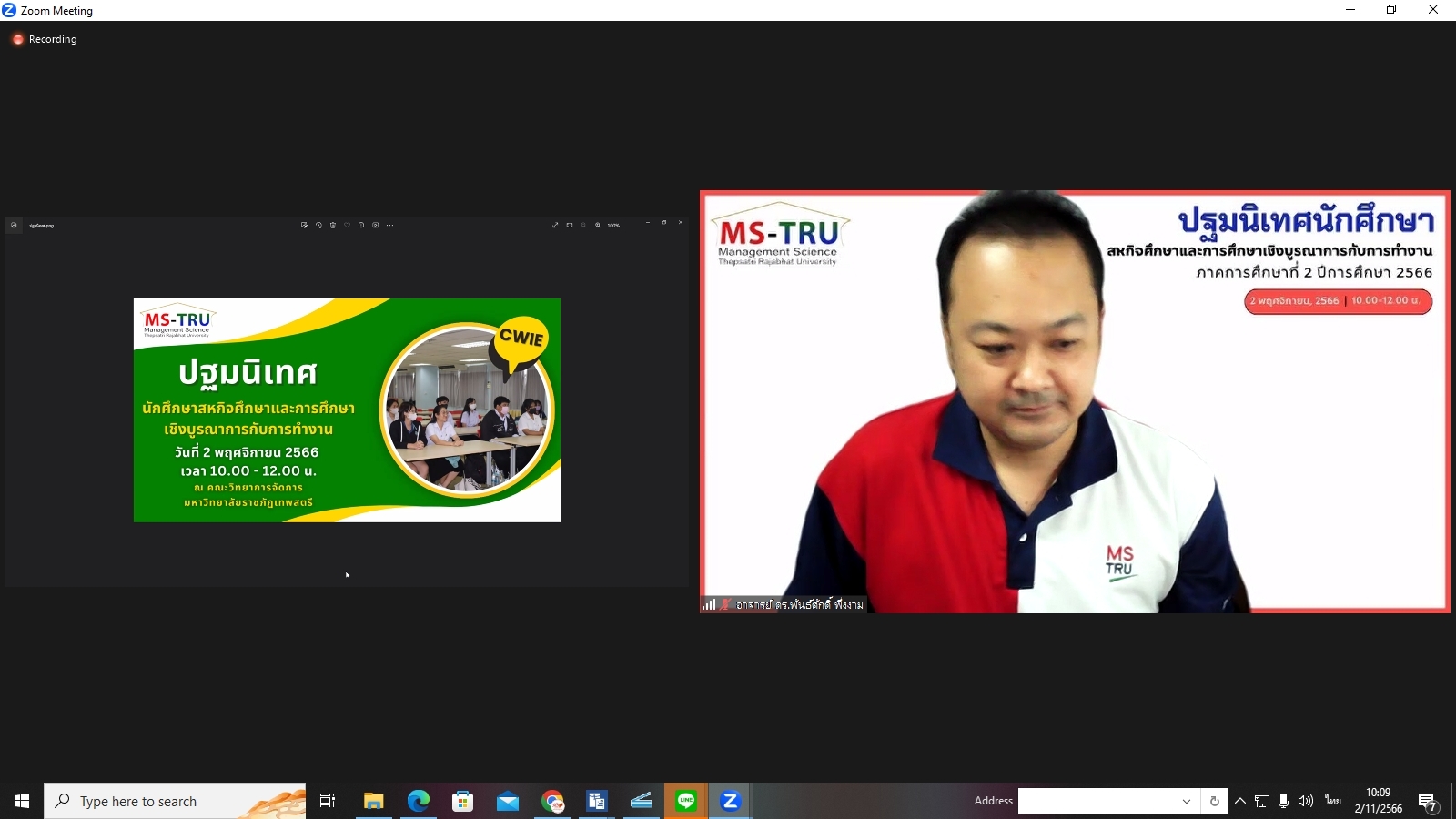Click the Chrome icon in the taskbar
Image resolution: width=1456 pixels, height=819 pixels.
[x=552, y=801]
